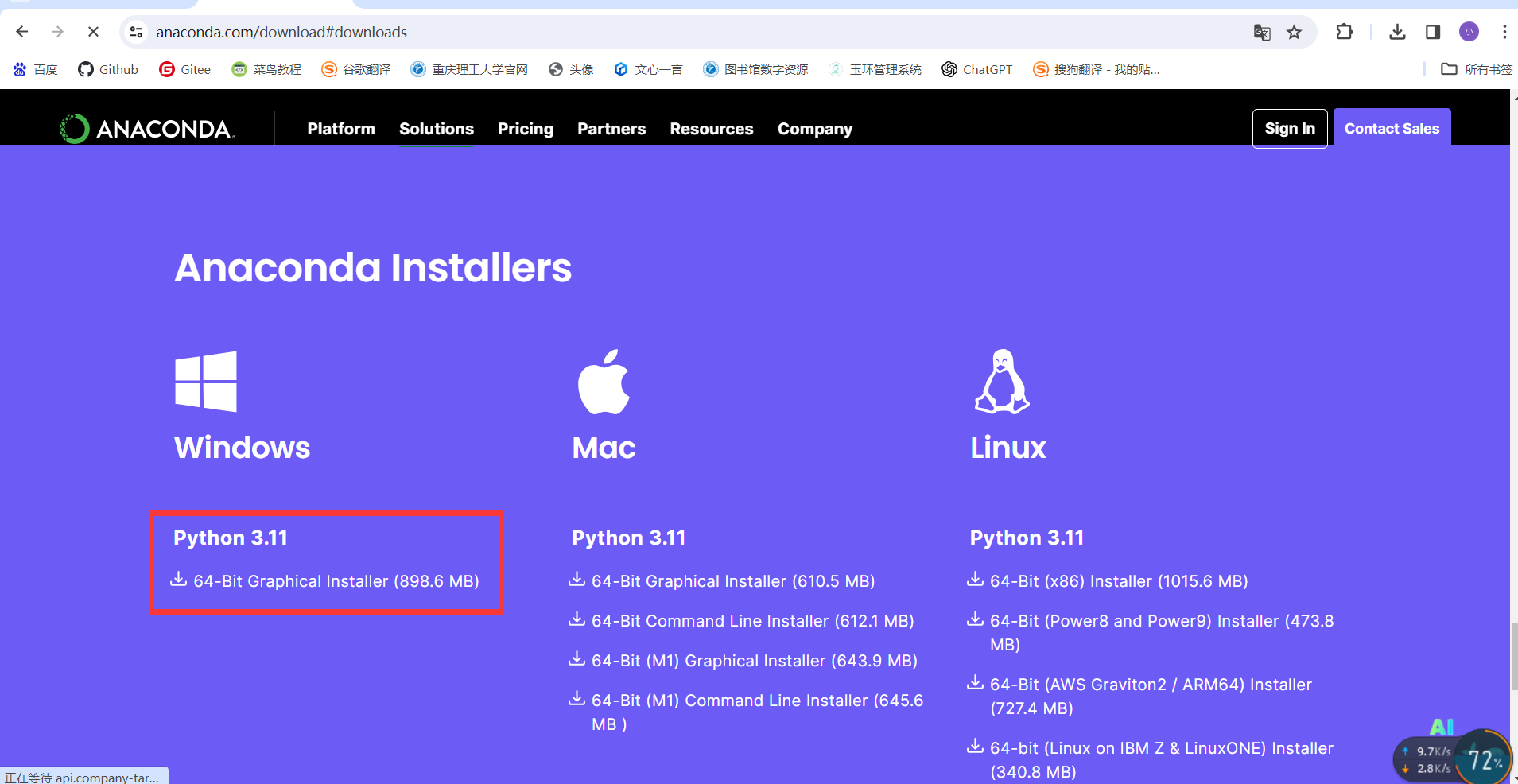Open the 菜鸟教程 bookmark
Screen dimensions: 1518x784
[266, 69]
